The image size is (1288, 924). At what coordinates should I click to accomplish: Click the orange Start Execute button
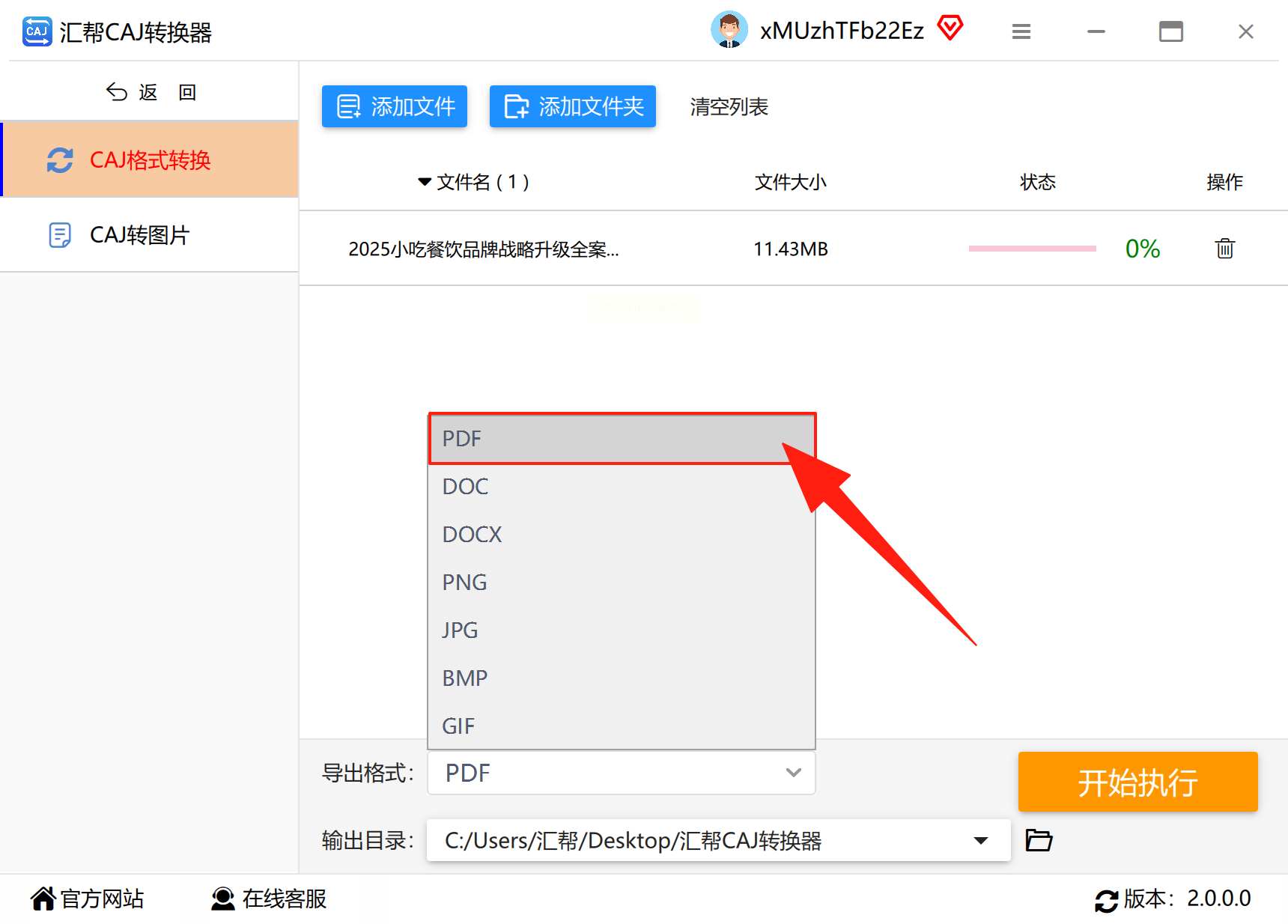pos(1137,782)
